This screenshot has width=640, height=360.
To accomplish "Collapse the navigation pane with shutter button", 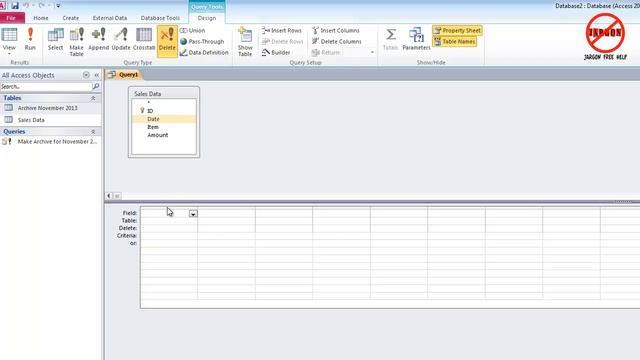I will coord(97,75).
